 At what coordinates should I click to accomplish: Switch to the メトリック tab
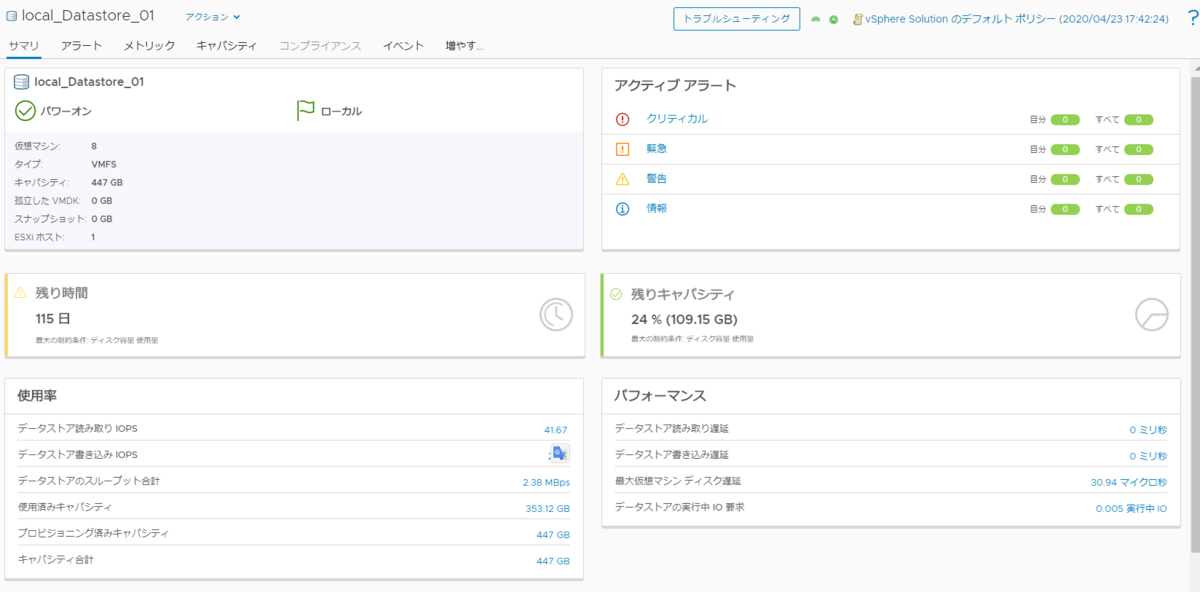coord(149,45)
